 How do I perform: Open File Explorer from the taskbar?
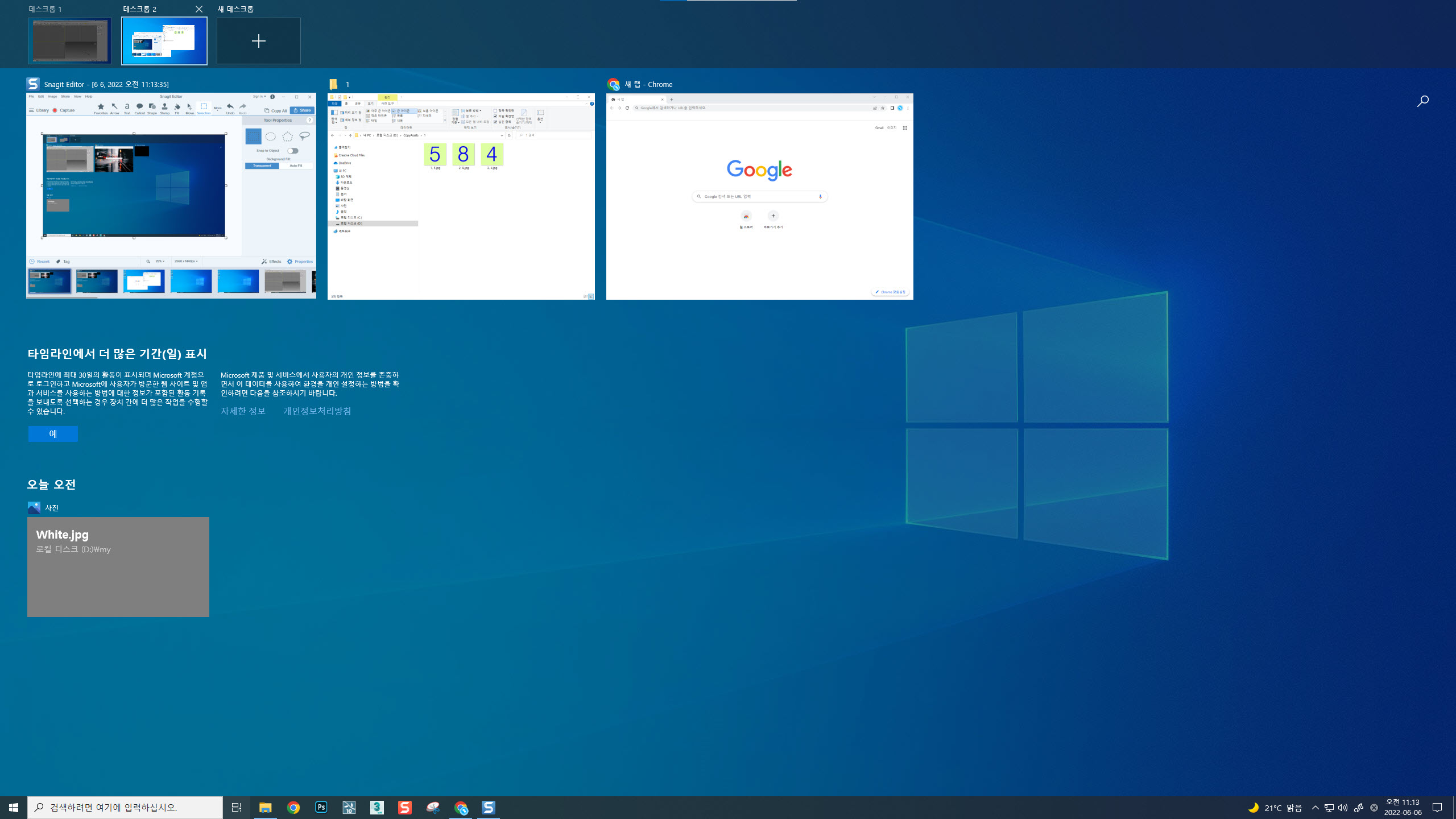click(x=265, y=807)
